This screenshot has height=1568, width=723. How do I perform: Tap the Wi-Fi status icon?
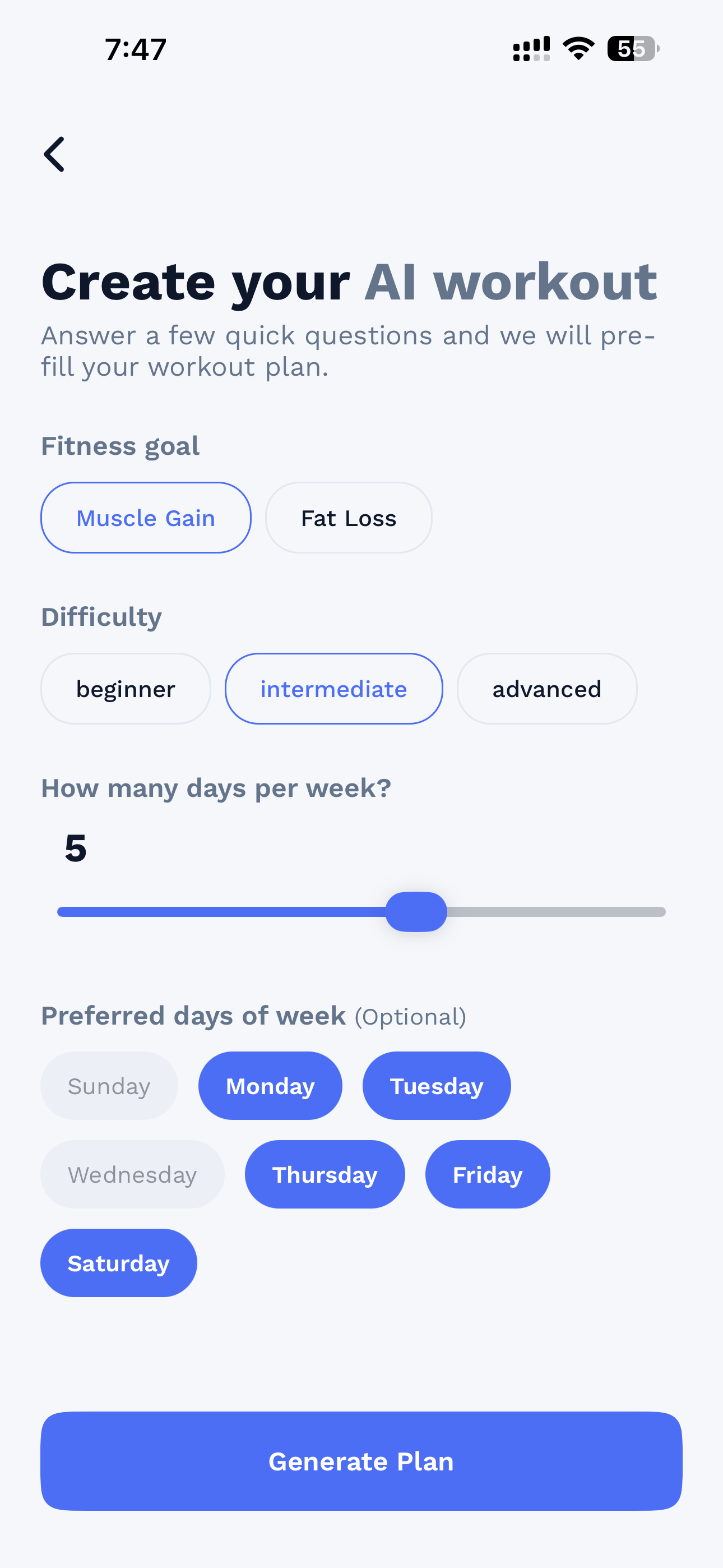[578, 49]
